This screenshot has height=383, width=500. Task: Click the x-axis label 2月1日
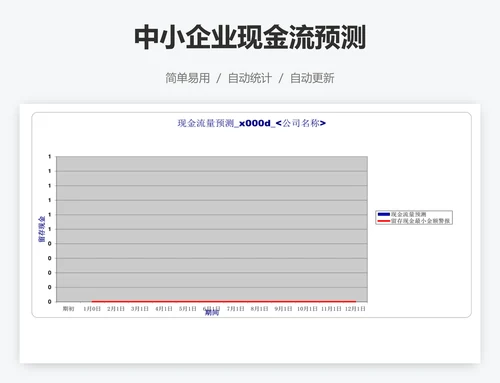pyautogui.click(x=116, y=309)
